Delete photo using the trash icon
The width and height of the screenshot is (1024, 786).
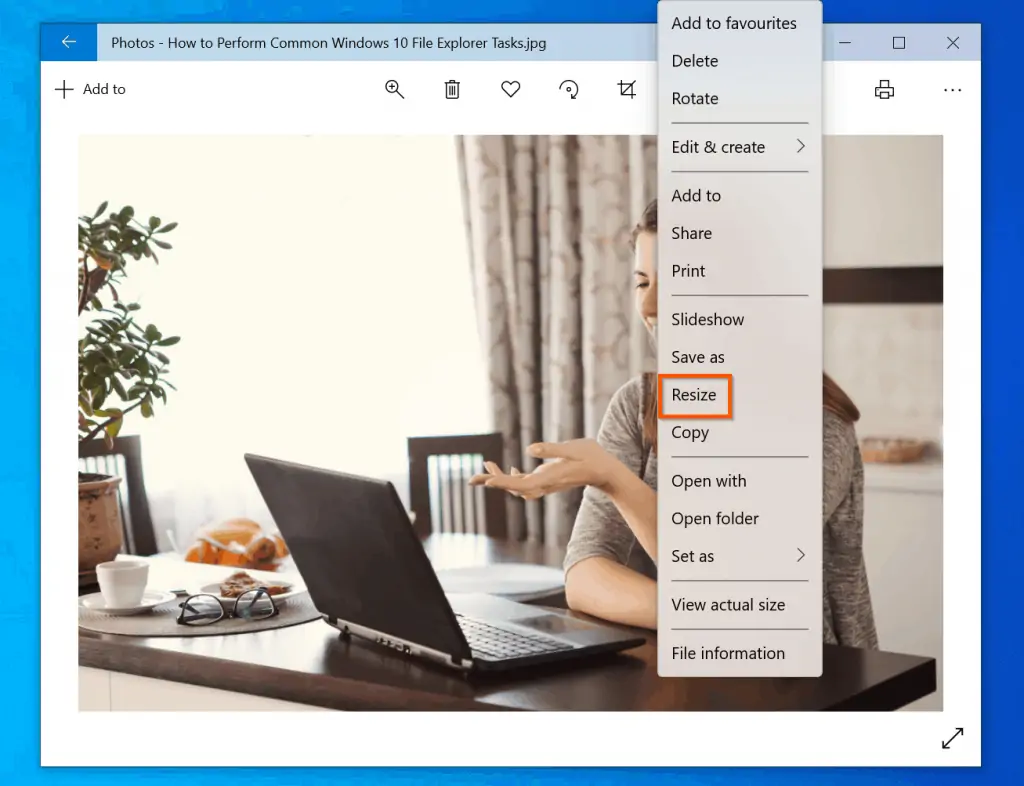[x=452, y=89]
